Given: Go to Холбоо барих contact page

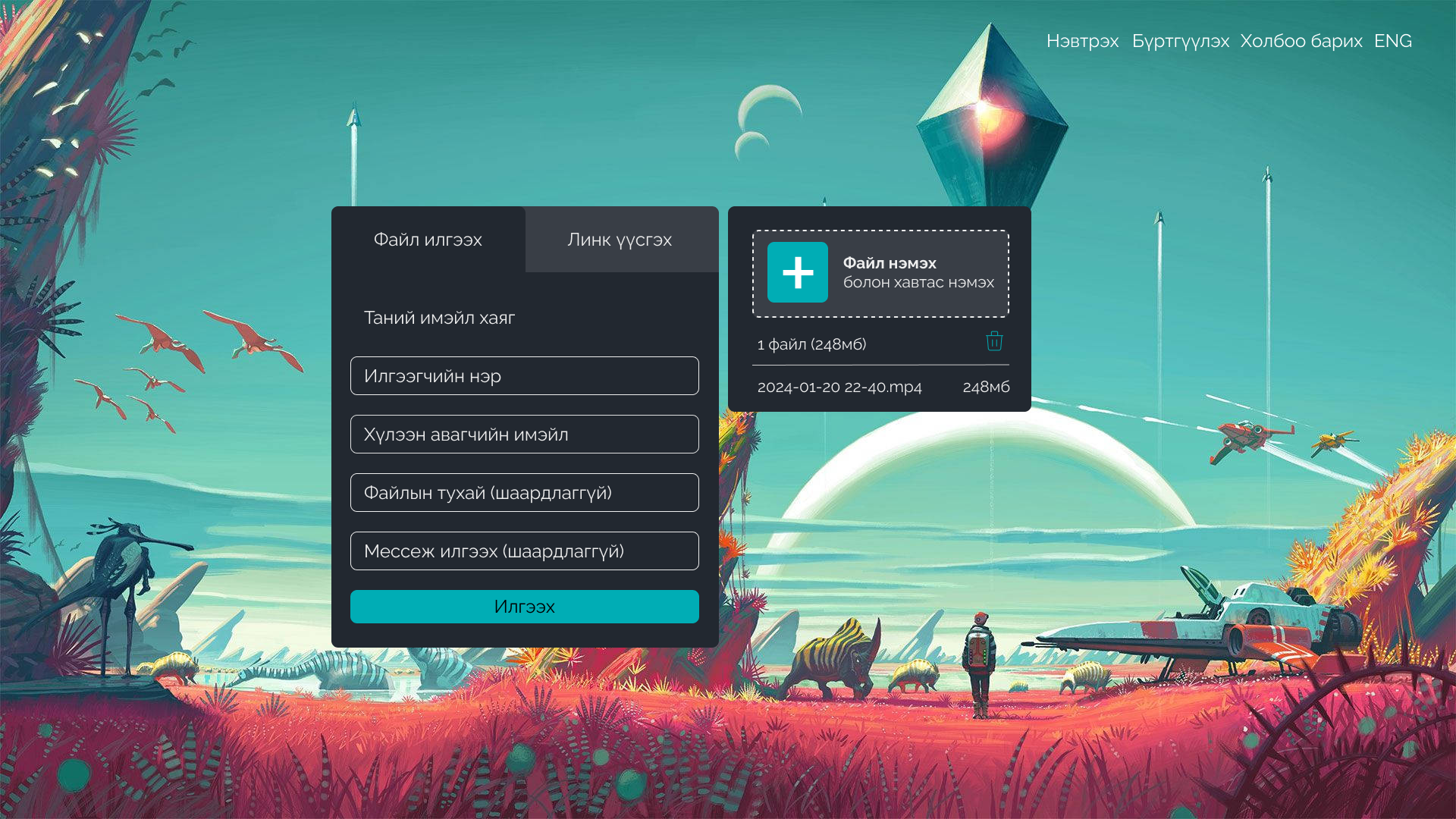Looking at the screenshot, I should [1301, 41].
